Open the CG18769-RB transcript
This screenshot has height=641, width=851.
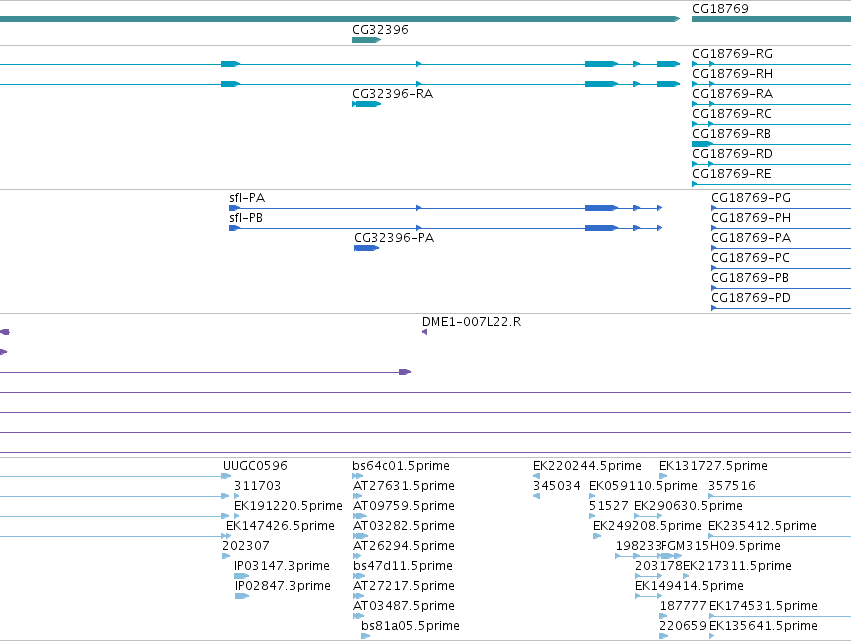click(x=731, y=134)
